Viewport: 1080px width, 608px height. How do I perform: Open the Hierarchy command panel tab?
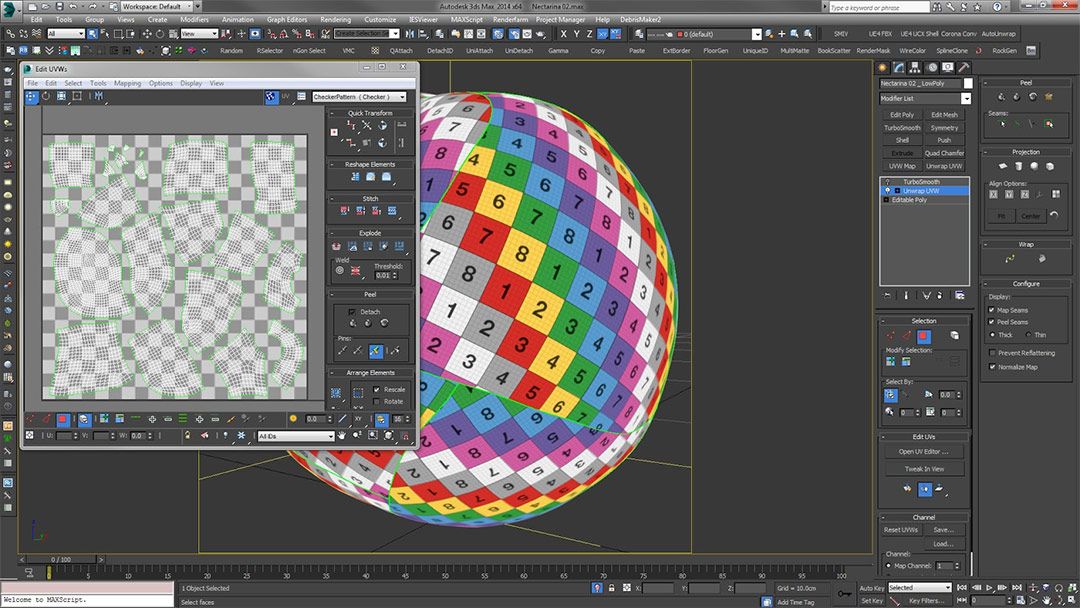click(x=915, y=67)
